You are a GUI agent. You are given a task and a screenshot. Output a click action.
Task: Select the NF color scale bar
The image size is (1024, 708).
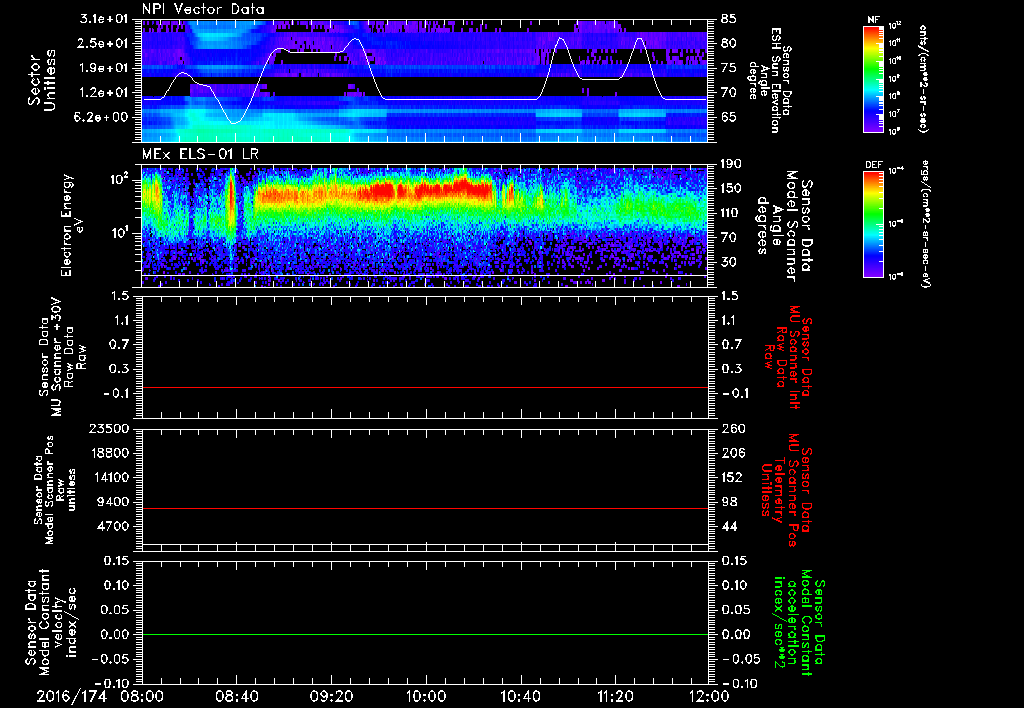[x=873, y=78]
